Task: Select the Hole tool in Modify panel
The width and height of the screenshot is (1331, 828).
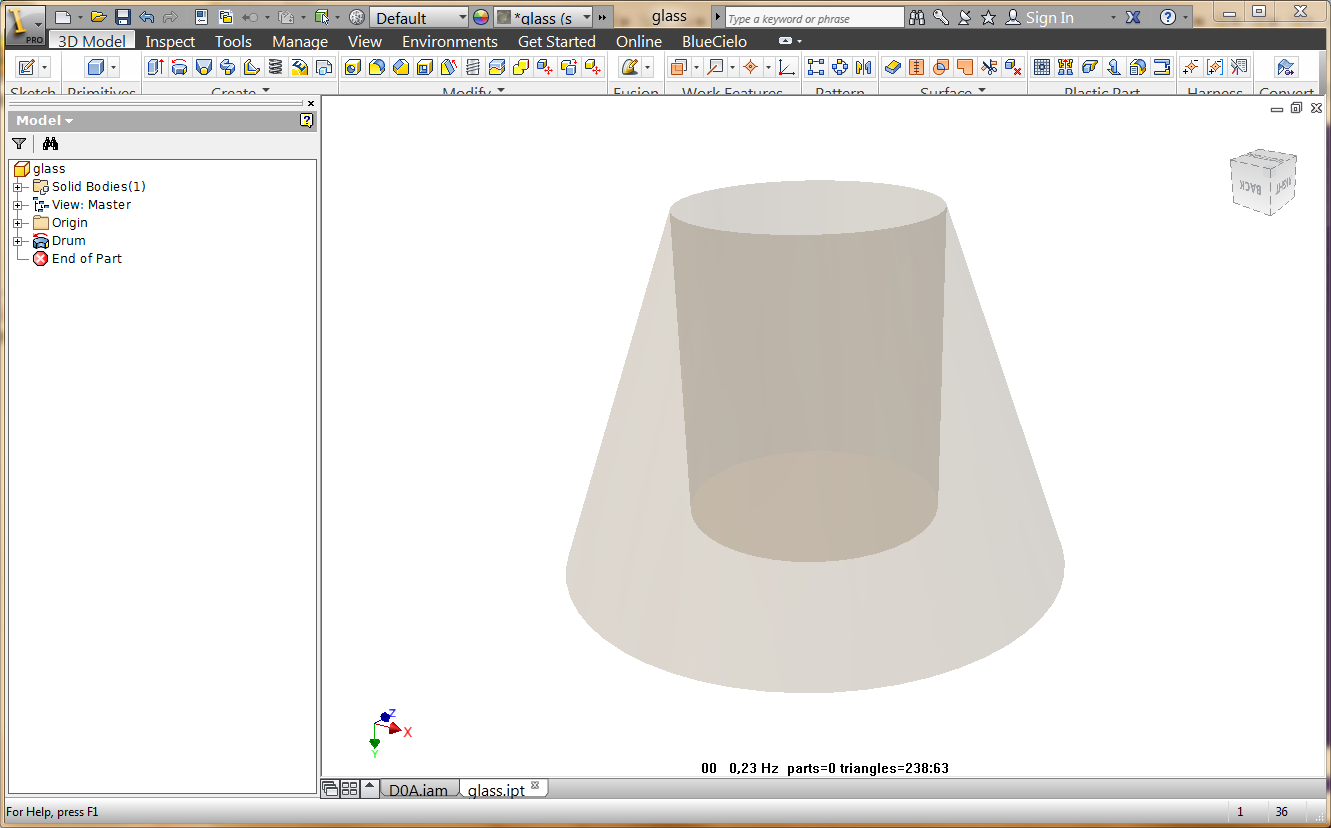Action: [352, 67]
